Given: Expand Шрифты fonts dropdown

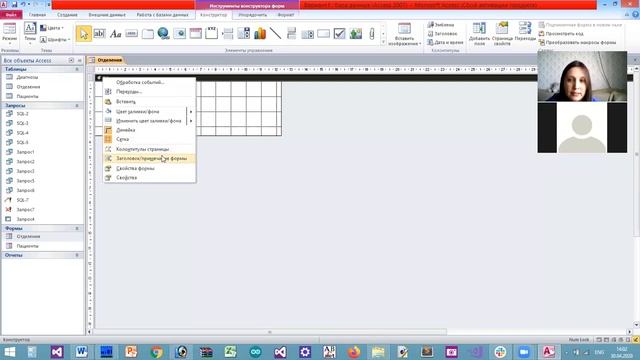Looking at the screenshot, I should (55, 40).
